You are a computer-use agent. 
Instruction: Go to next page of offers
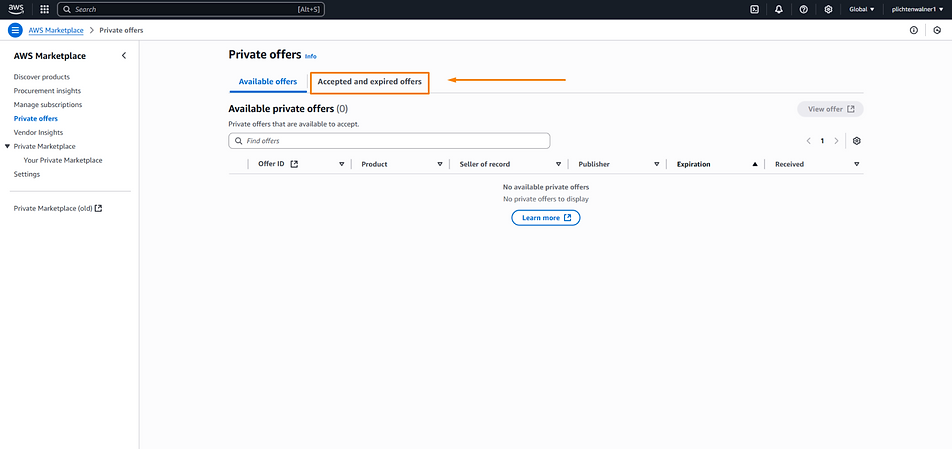[x=836, y=141]
